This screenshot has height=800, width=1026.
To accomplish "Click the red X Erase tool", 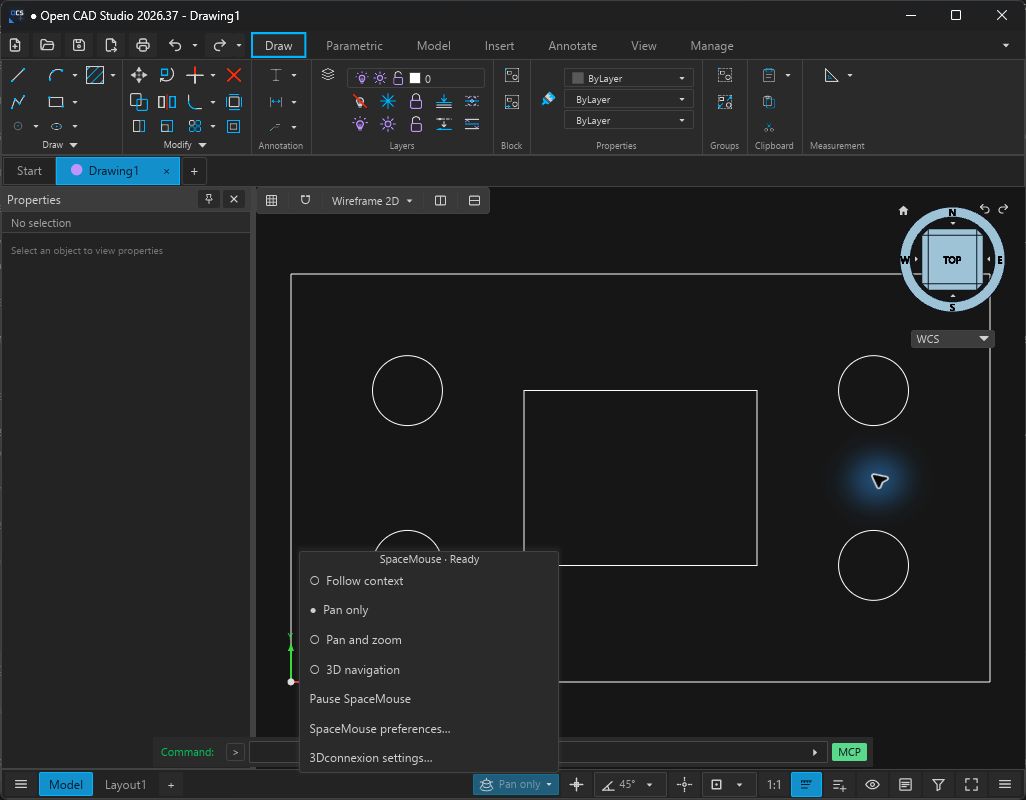I will pyautogui.click(x=234, y=75).
